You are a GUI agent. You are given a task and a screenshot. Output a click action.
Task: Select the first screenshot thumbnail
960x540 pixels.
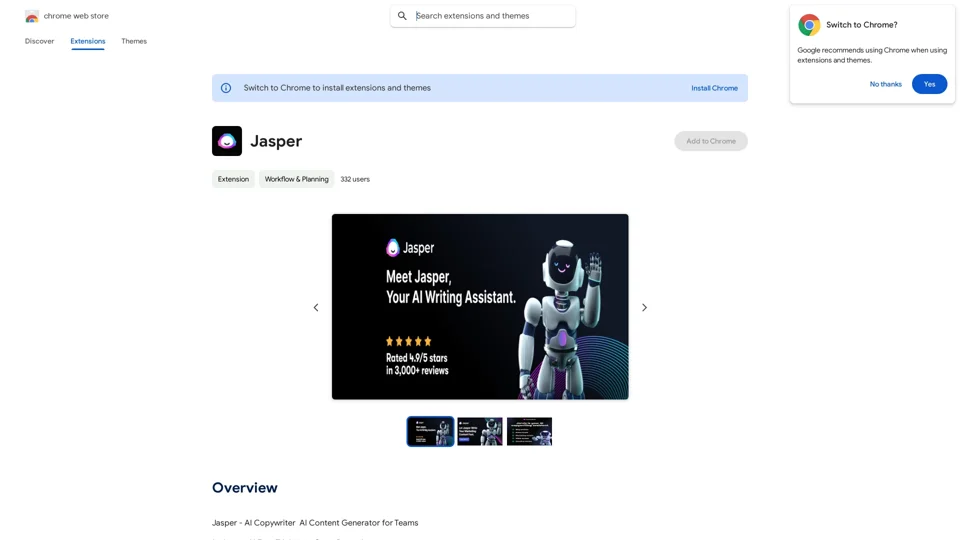pos(430,432)
